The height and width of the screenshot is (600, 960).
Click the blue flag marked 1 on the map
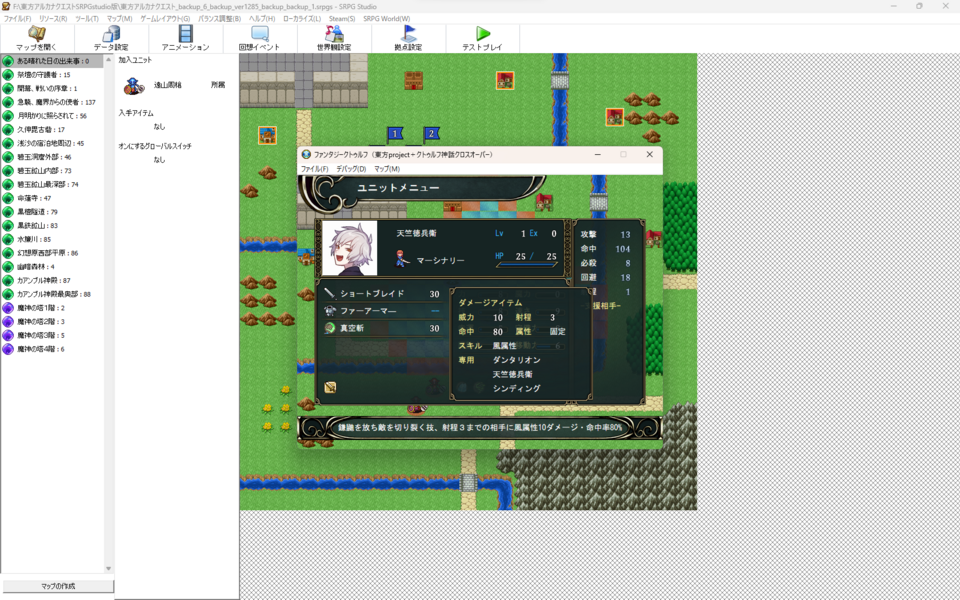point(395,133)
